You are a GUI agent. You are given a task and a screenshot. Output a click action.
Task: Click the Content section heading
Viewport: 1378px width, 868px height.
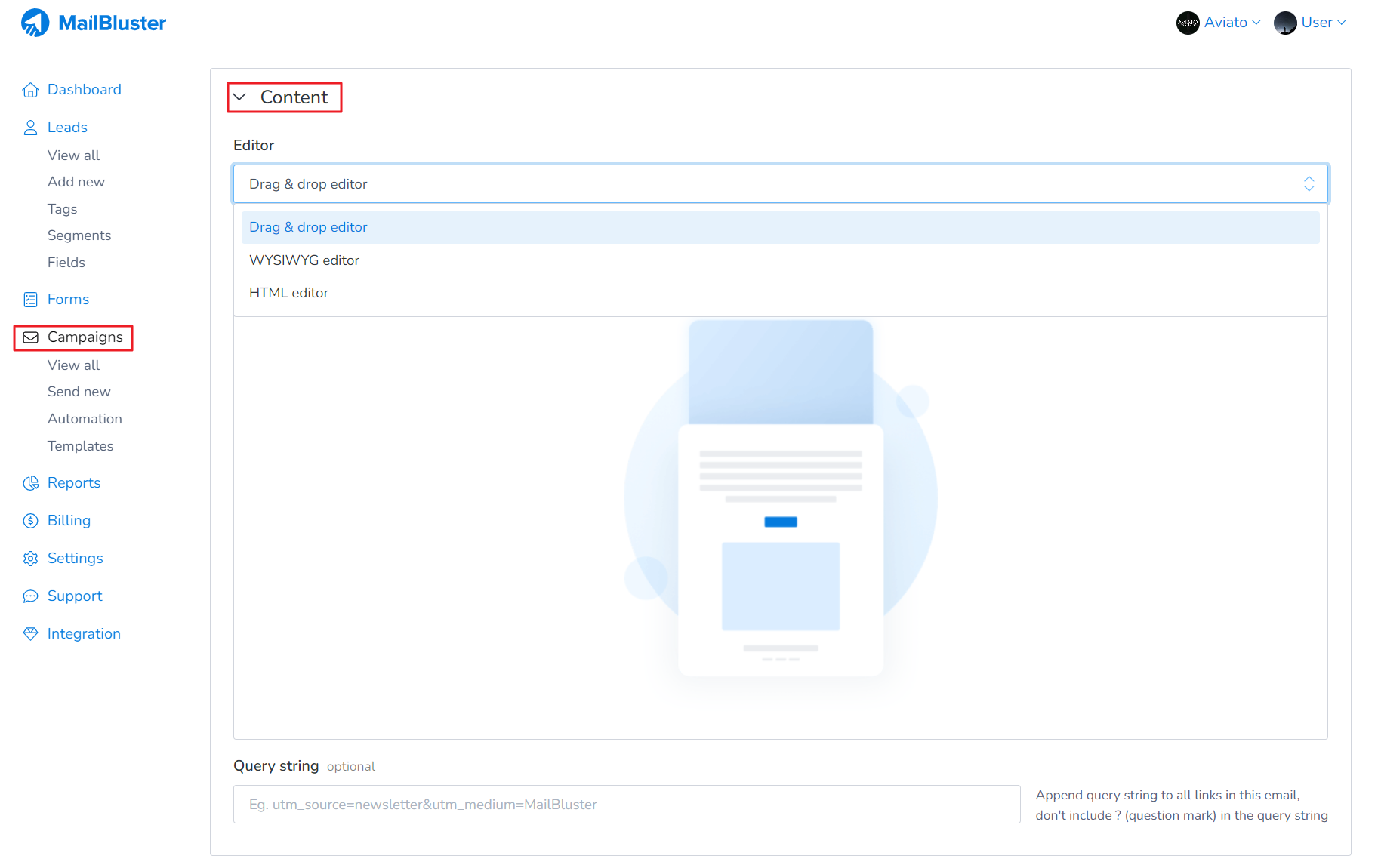click(294, 97)
